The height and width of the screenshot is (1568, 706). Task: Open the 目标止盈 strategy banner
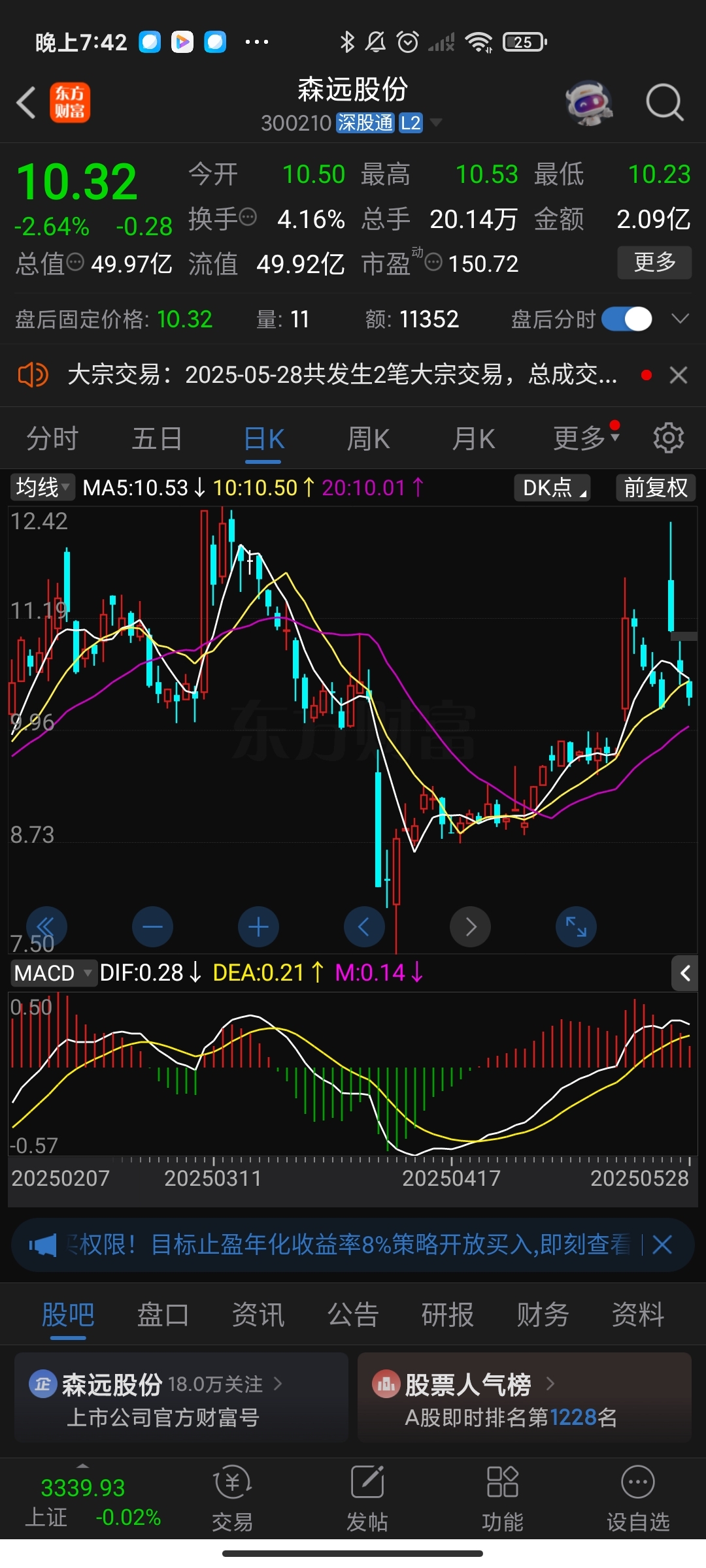pos(349,1245)
